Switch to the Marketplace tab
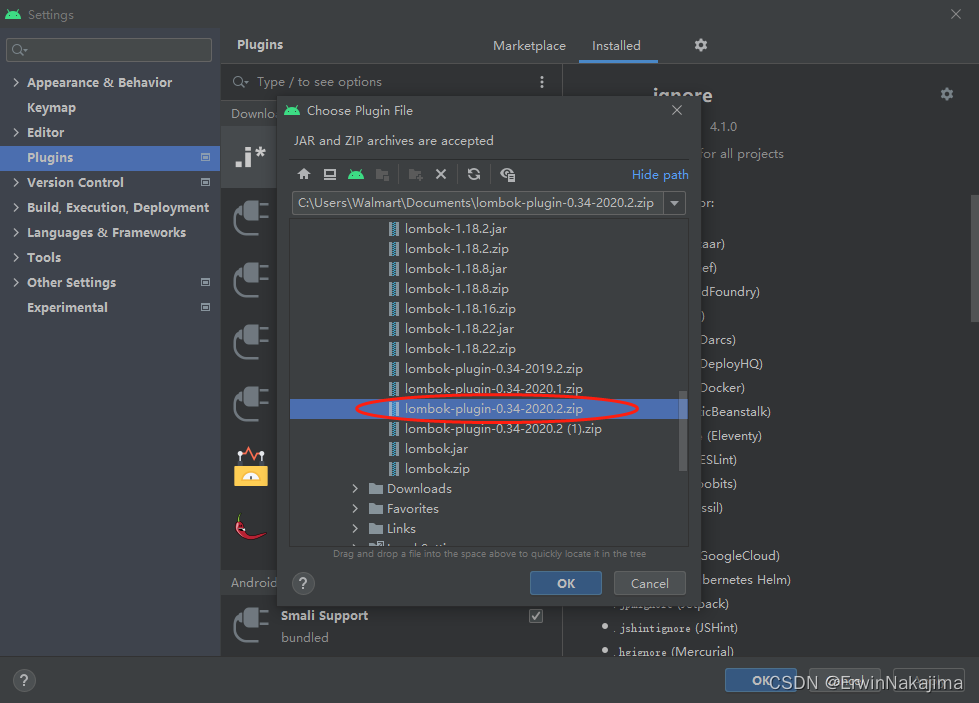The height and width of the screenshot is (703, 979). pyautogui.click(x=529, y=45)
